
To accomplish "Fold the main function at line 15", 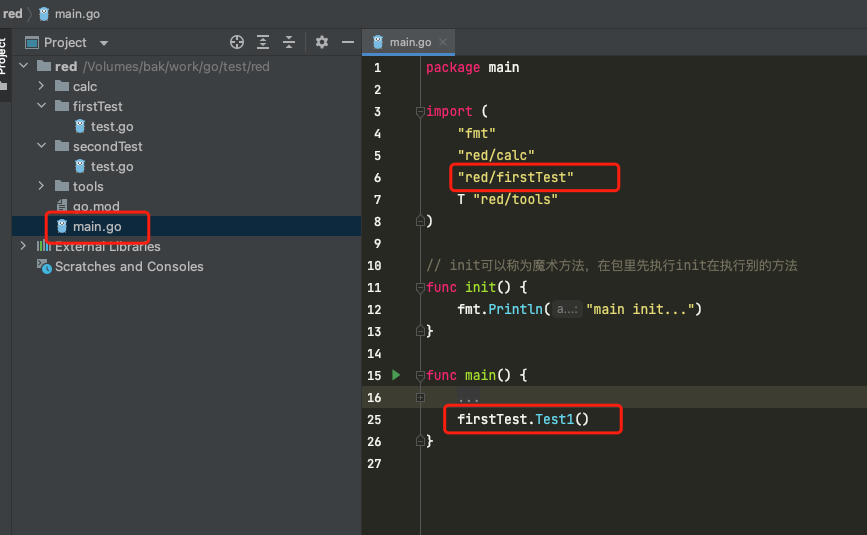I will point(420,376).
